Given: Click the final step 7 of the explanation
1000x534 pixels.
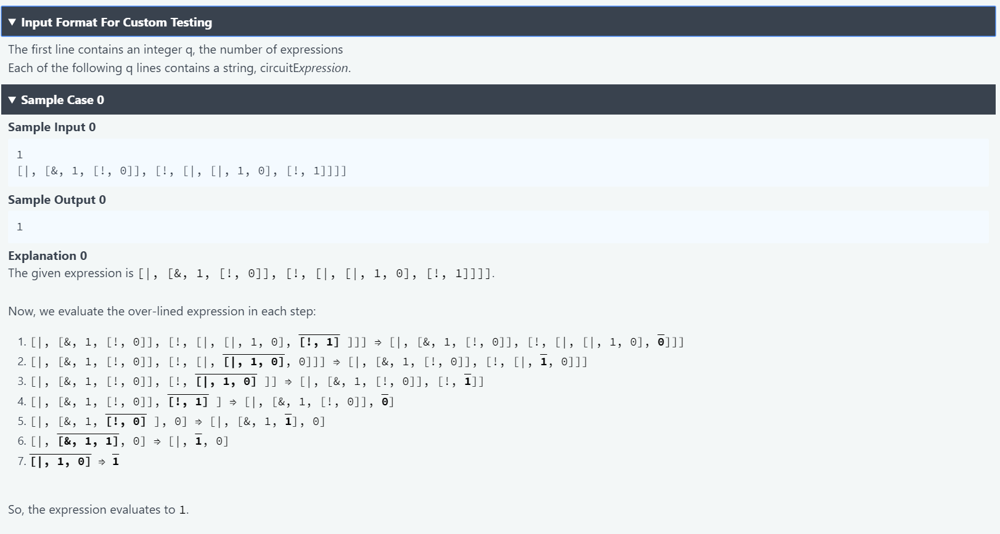Looking at the screenshot, I should tap(69, 461).
